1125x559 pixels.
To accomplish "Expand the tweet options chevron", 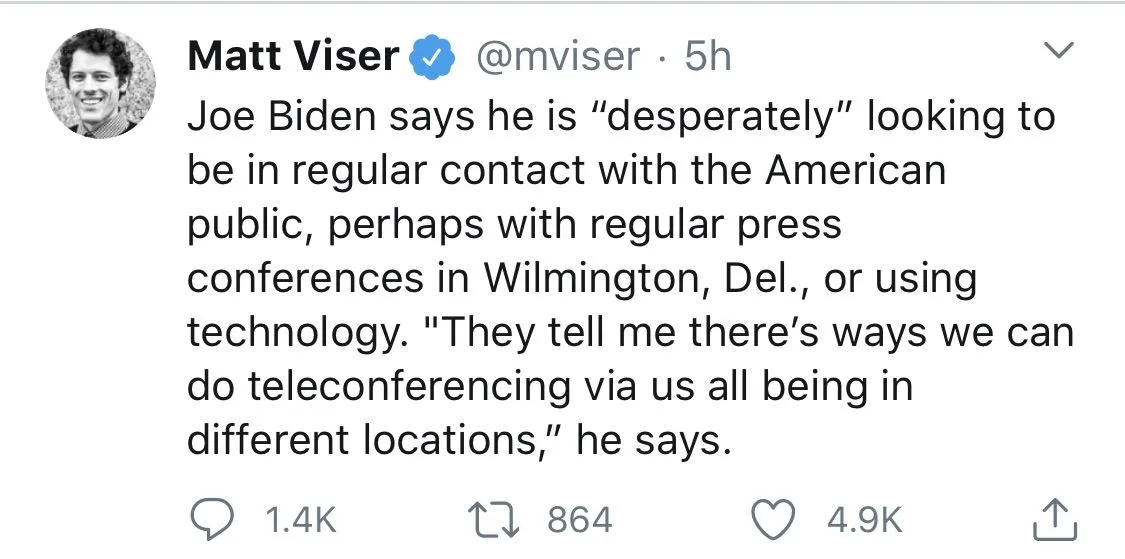I will click(x=1057, y=50).
